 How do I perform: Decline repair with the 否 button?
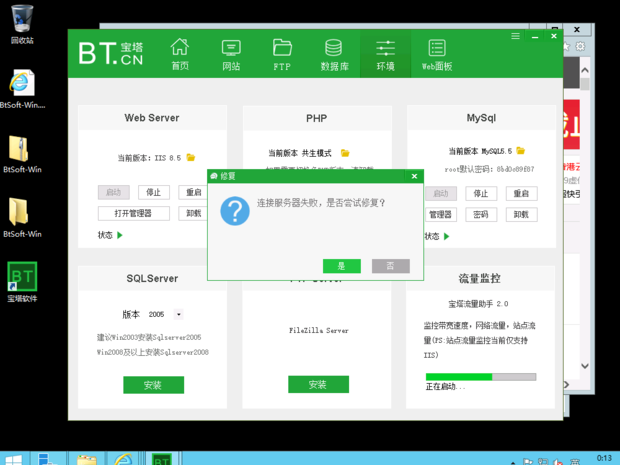pos(391,266)
